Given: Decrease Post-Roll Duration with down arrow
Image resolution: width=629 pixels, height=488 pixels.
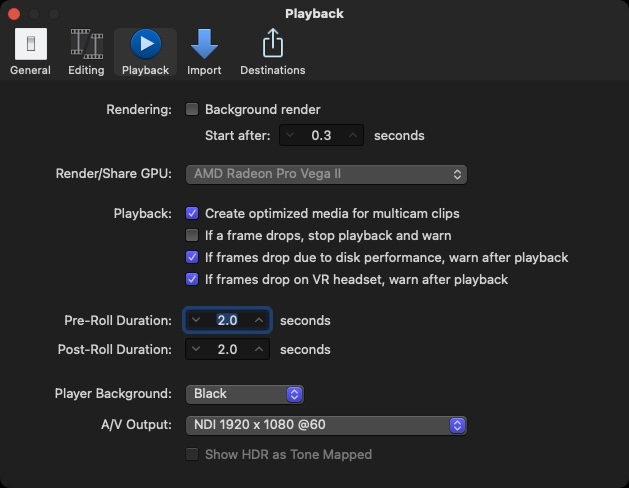Looking at the screenshot, I should 196,350.
